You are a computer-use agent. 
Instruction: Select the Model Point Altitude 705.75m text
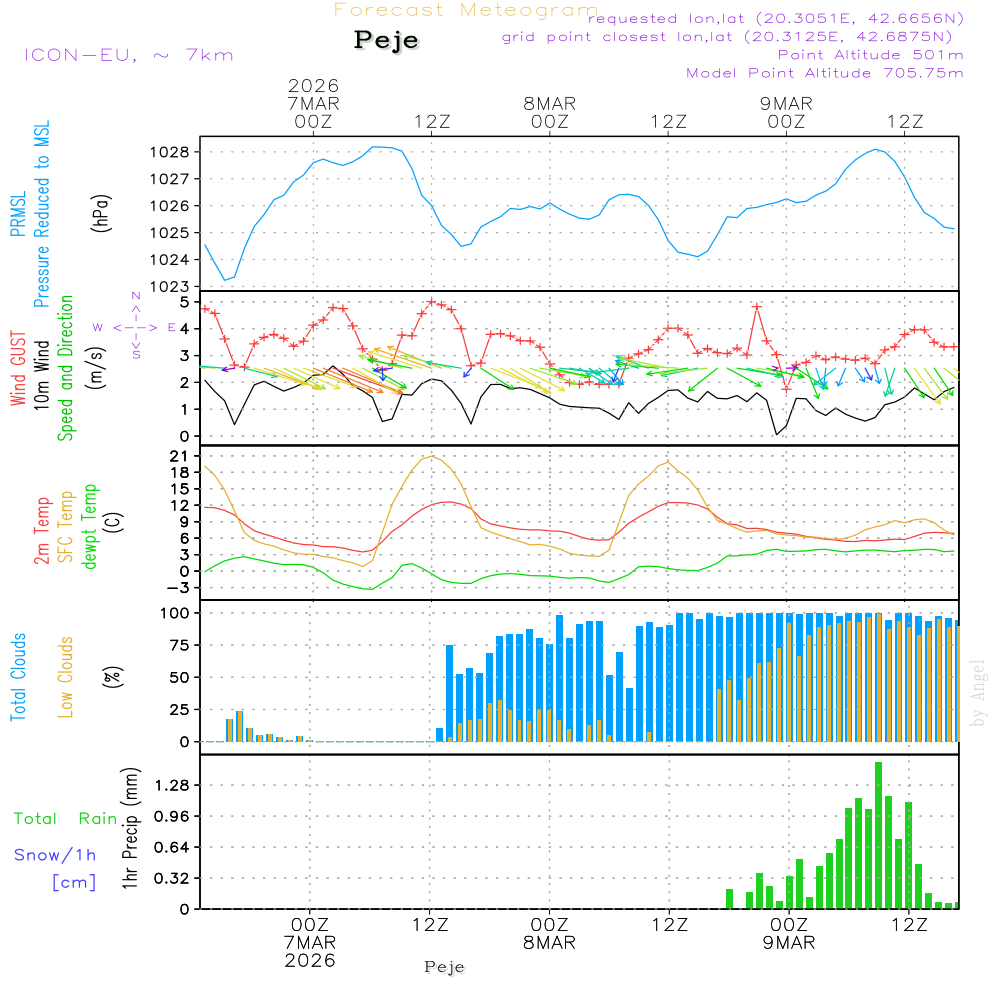tap(824, 73)
